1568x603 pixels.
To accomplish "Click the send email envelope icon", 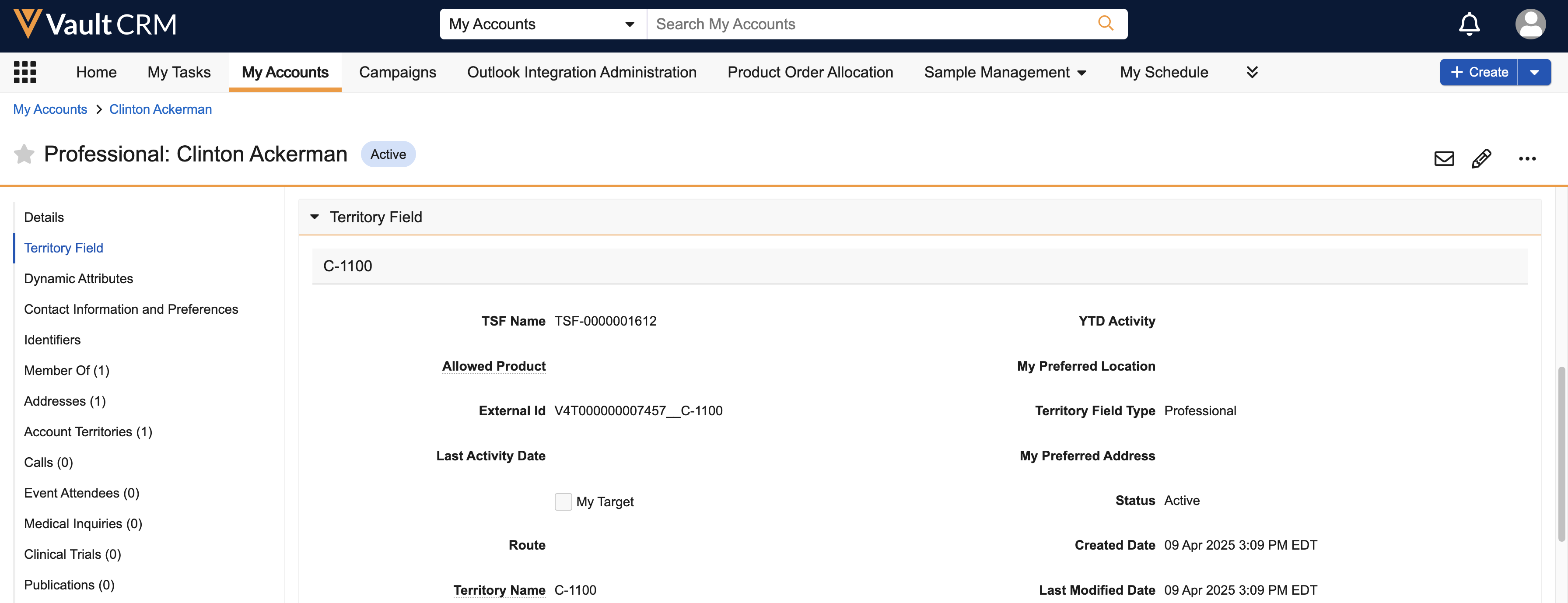I will (1444, 158).
